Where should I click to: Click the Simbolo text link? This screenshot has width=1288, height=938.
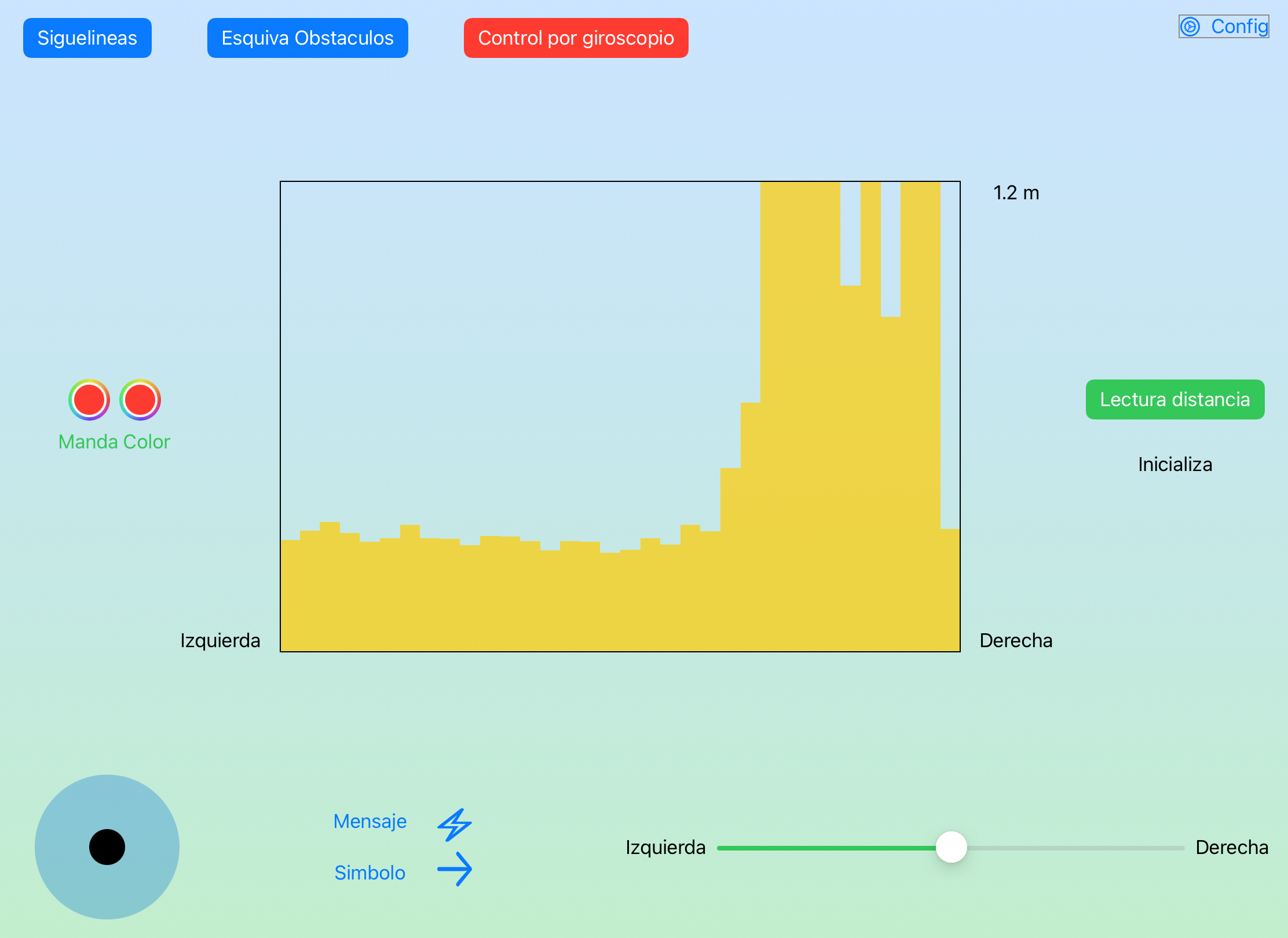(370, 873)
